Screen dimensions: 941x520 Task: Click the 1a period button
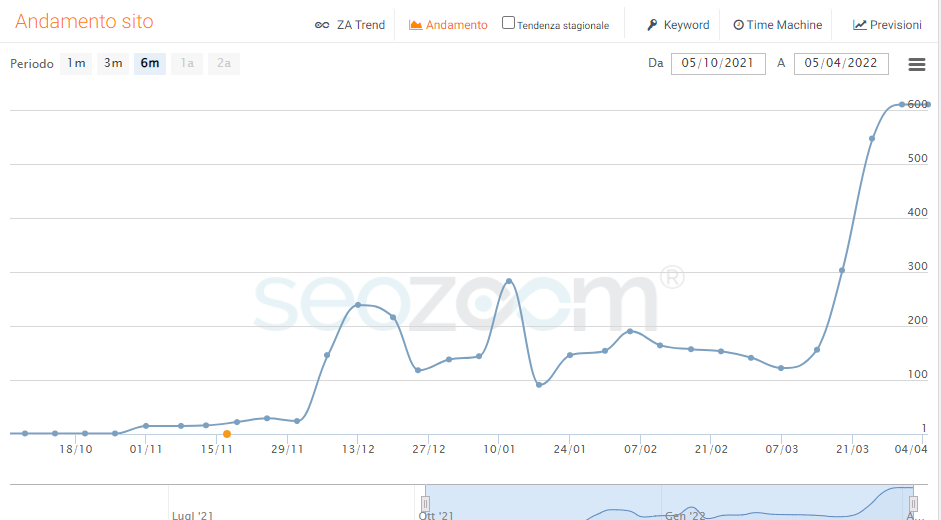pos(187,64)
